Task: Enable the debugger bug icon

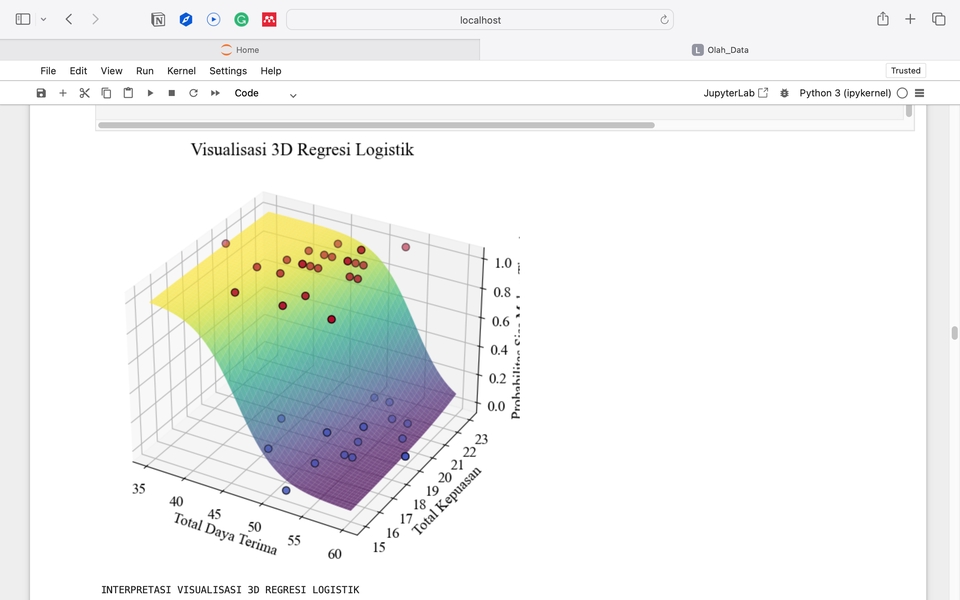Action: [x=784, y=93]
